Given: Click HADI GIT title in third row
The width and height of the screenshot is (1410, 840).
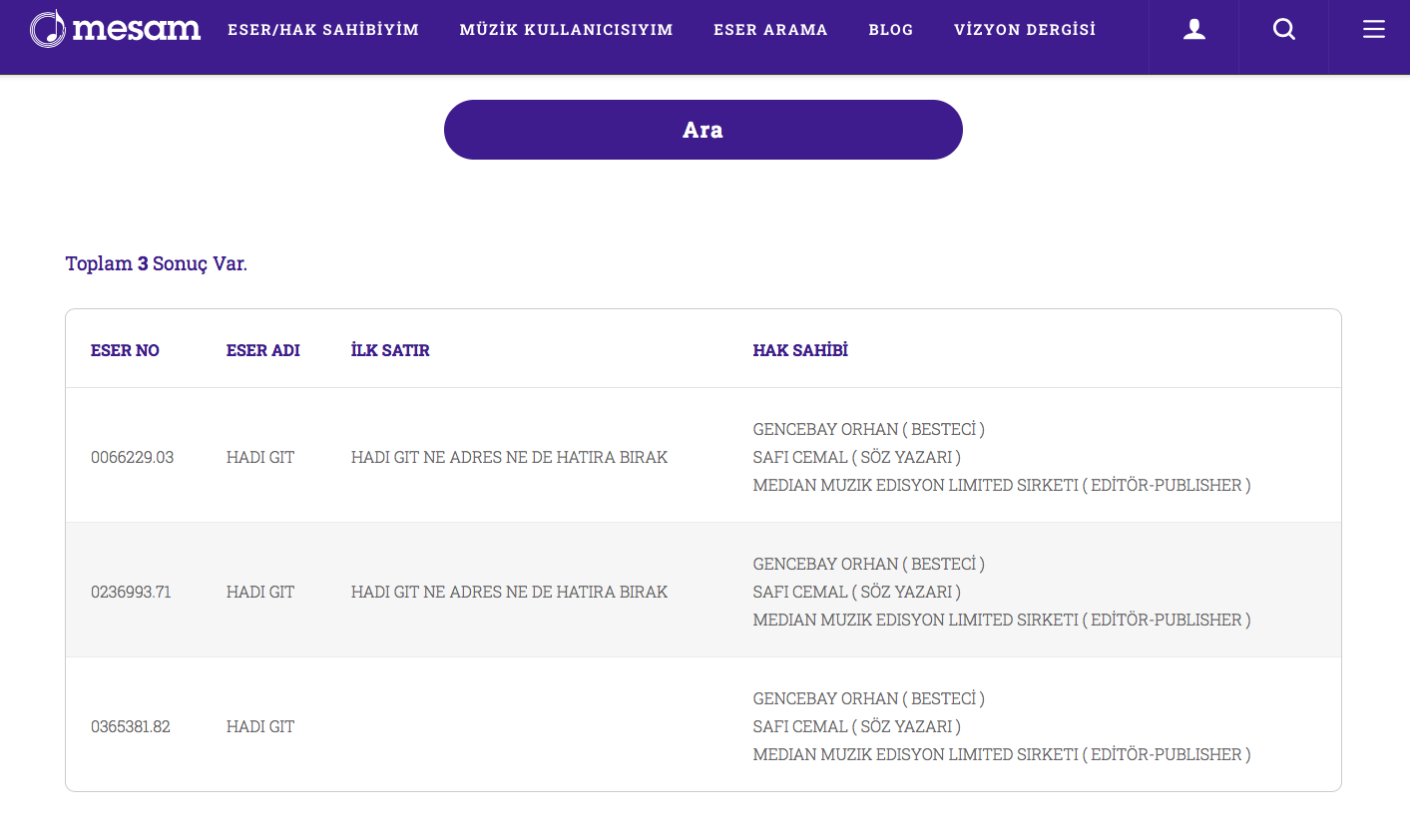Looking at the screenshot, I should point(260,726).
